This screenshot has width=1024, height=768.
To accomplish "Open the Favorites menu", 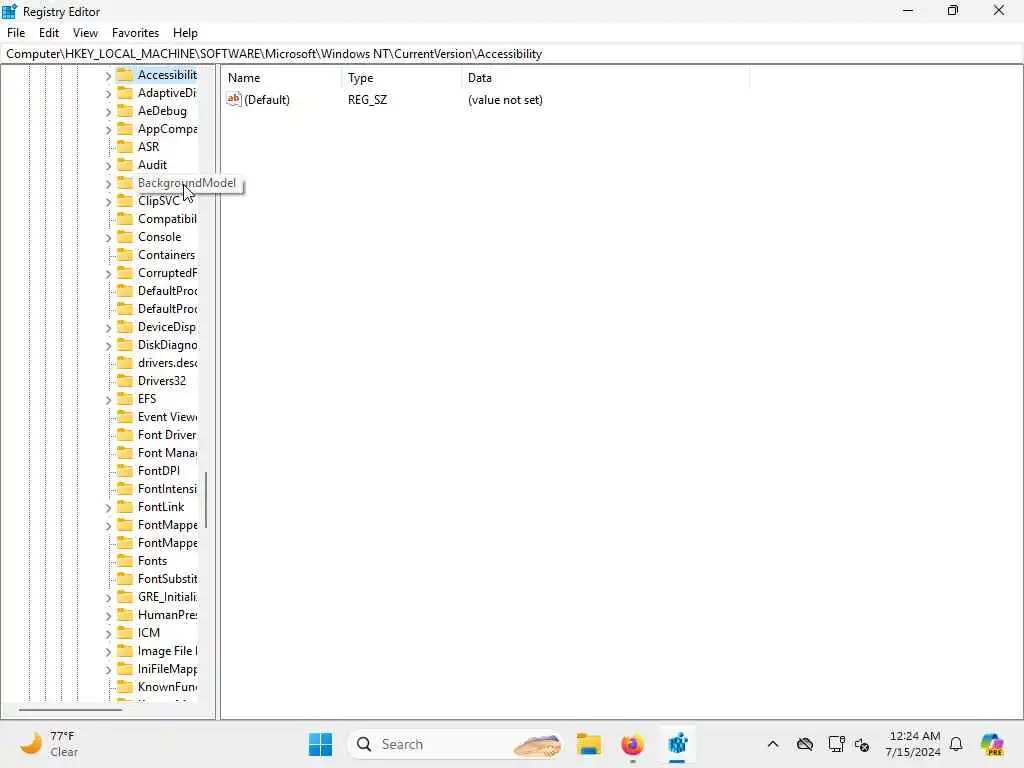I will 135,33.
